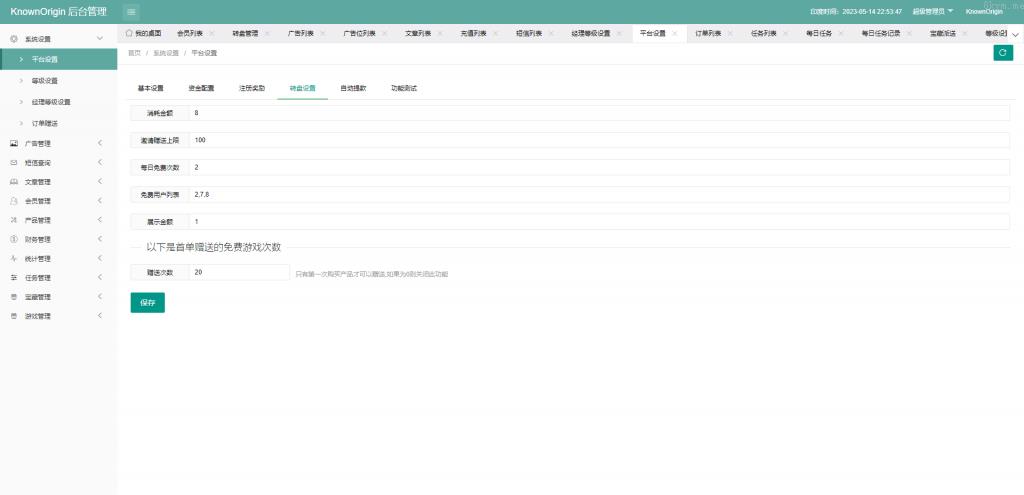The image size is (1024, 495).
Task: Collapse the 系统设置 sidebar menu
Action: 100,39
